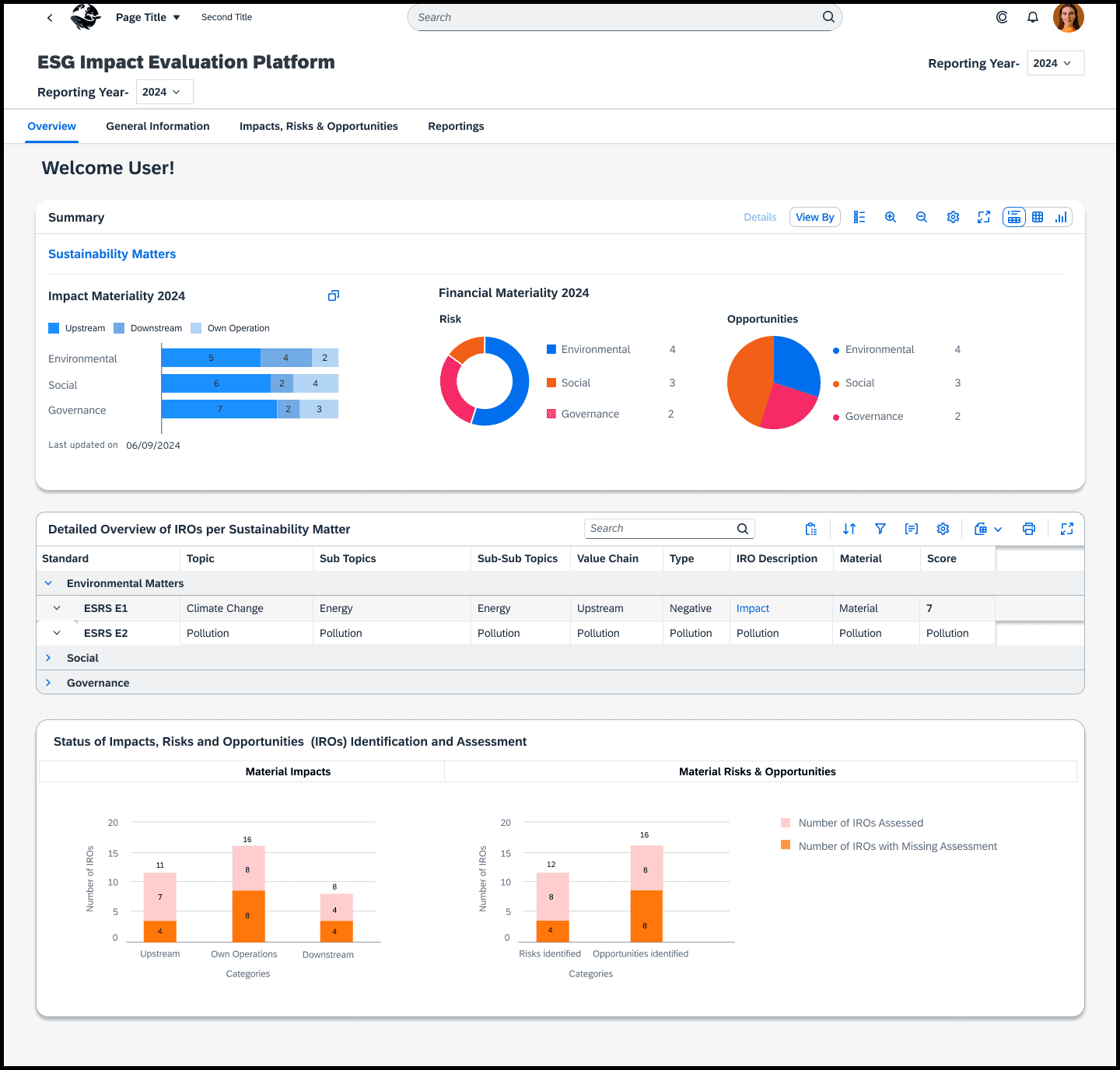The height and width of the screenshot is (1070, 1120).
Task: Open Reporting Year dropdown at top right
Action: pos(1055,63)
